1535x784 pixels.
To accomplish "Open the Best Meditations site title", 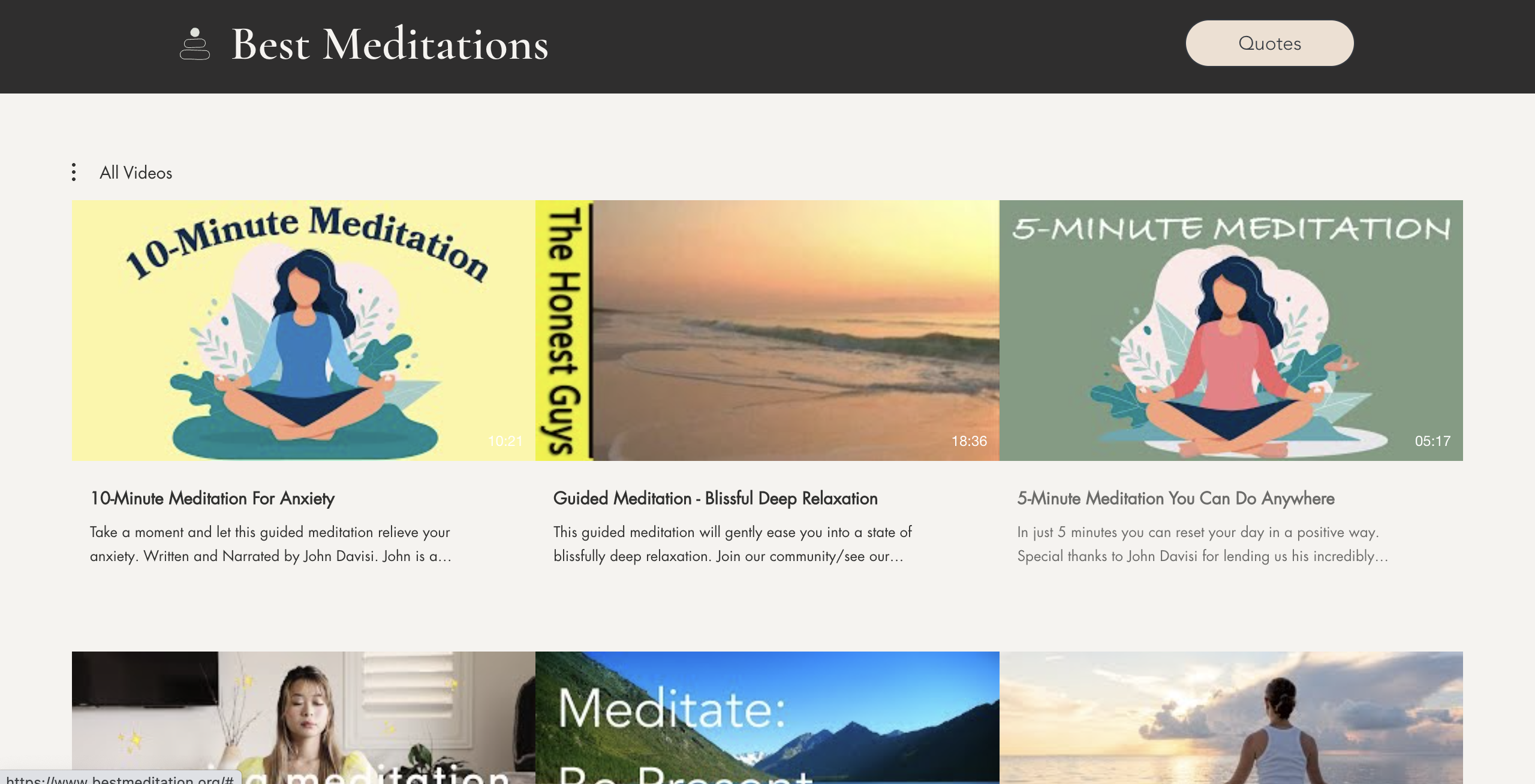I will (x=390, y=44).
